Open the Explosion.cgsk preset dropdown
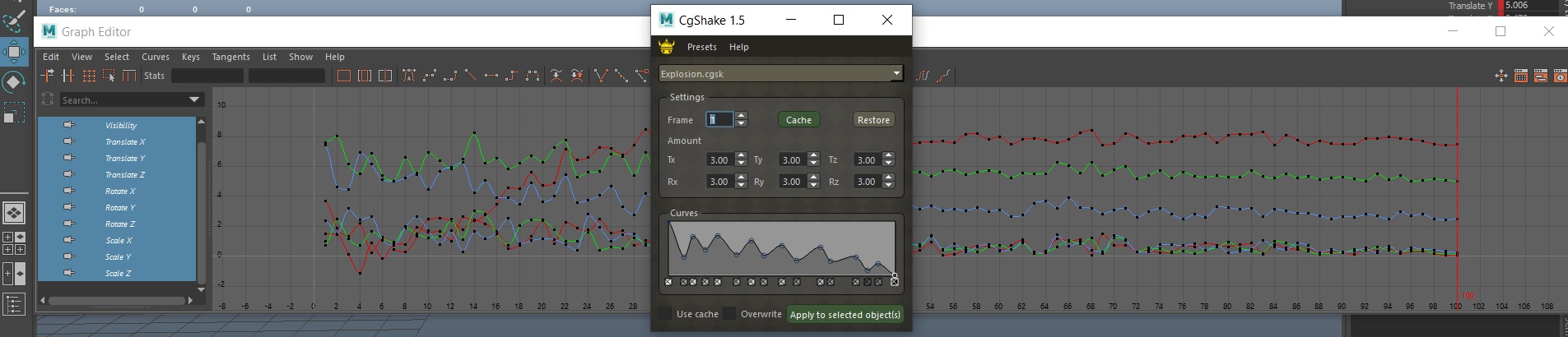The height and width of the screenshot is (337, 1568). [896, 73]
